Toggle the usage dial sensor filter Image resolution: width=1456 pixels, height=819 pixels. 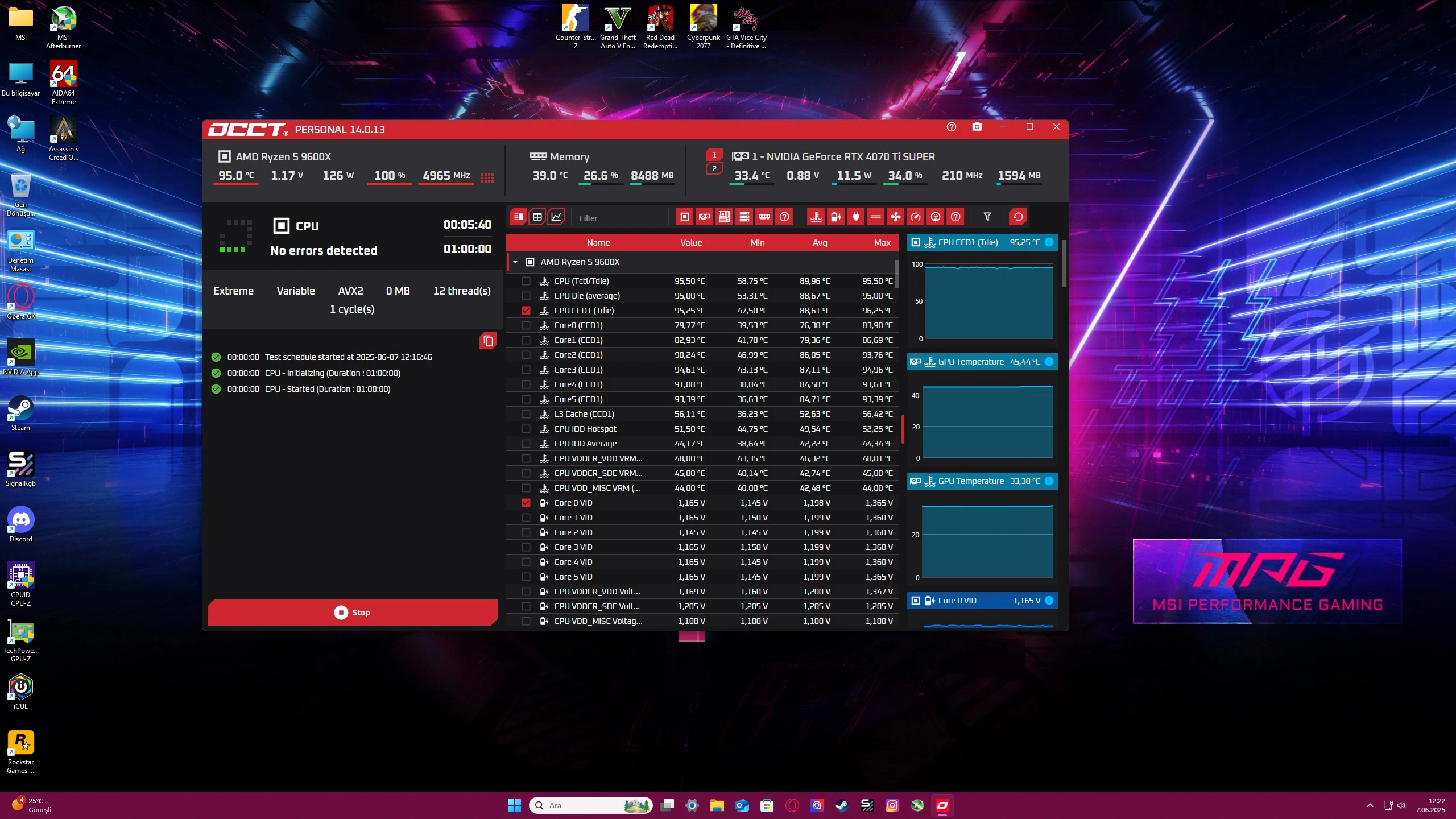point(936,217)
